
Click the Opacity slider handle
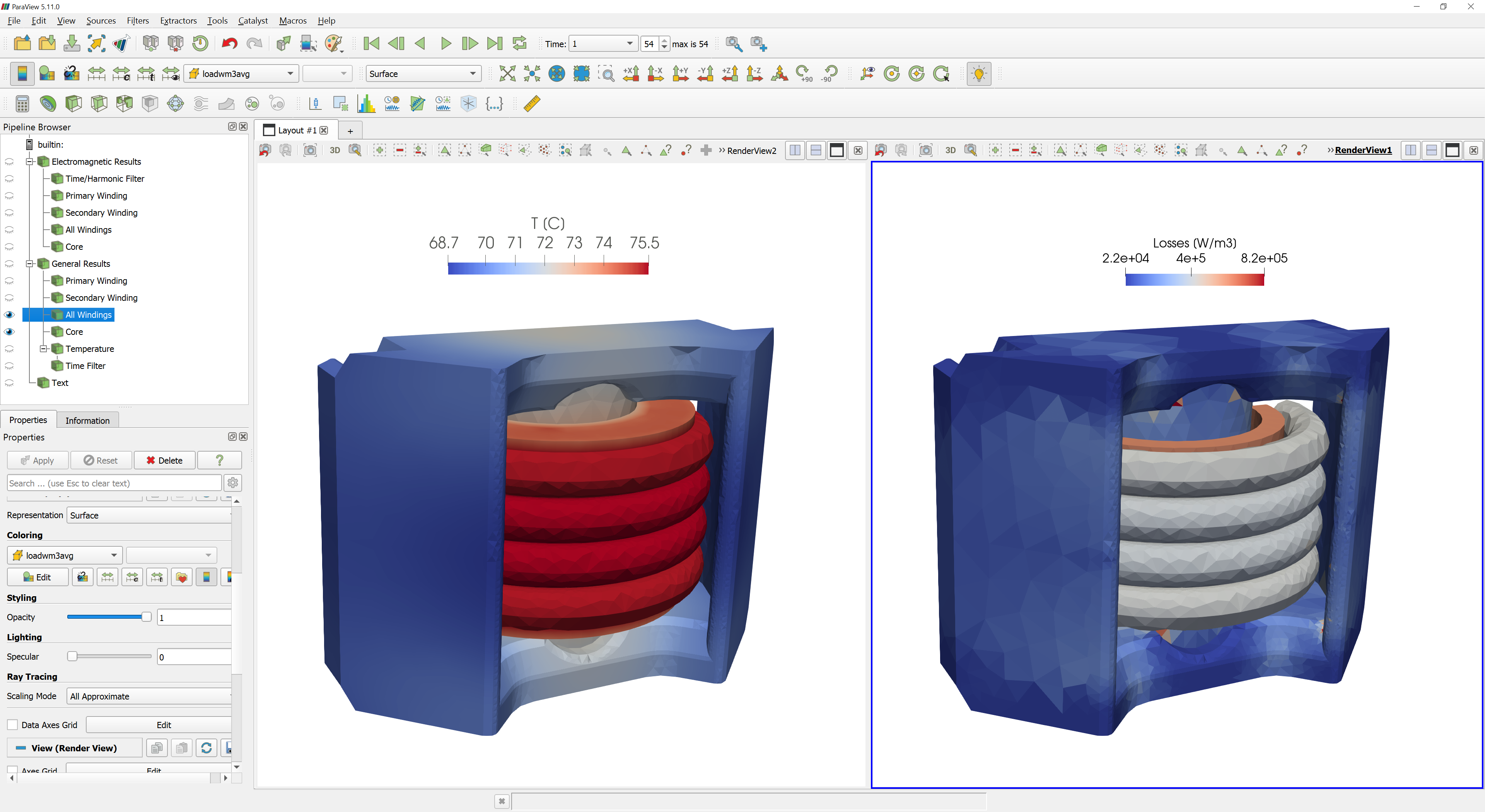pyautogui.click(x=147, y=617)
